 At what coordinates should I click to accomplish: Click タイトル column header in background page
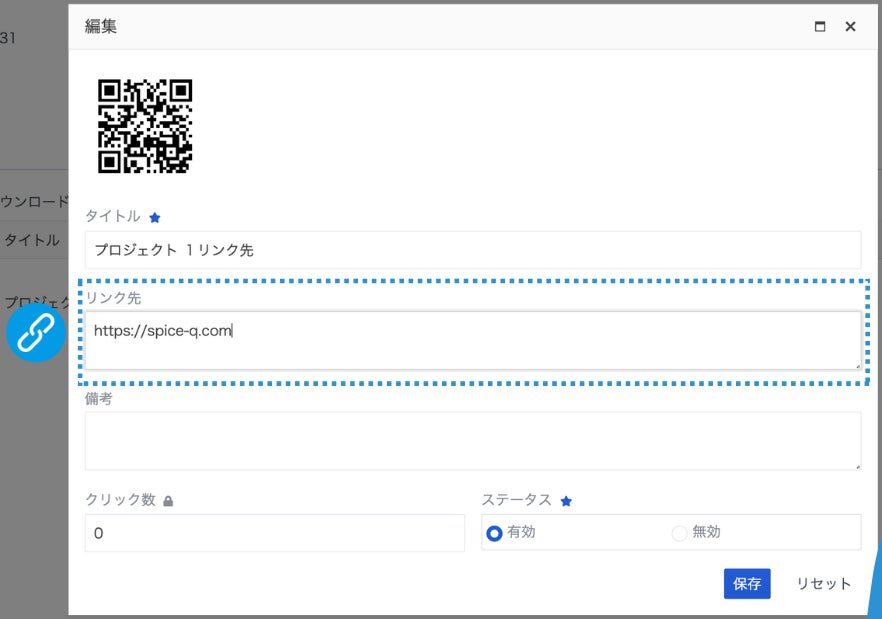(x=32, y=240)
